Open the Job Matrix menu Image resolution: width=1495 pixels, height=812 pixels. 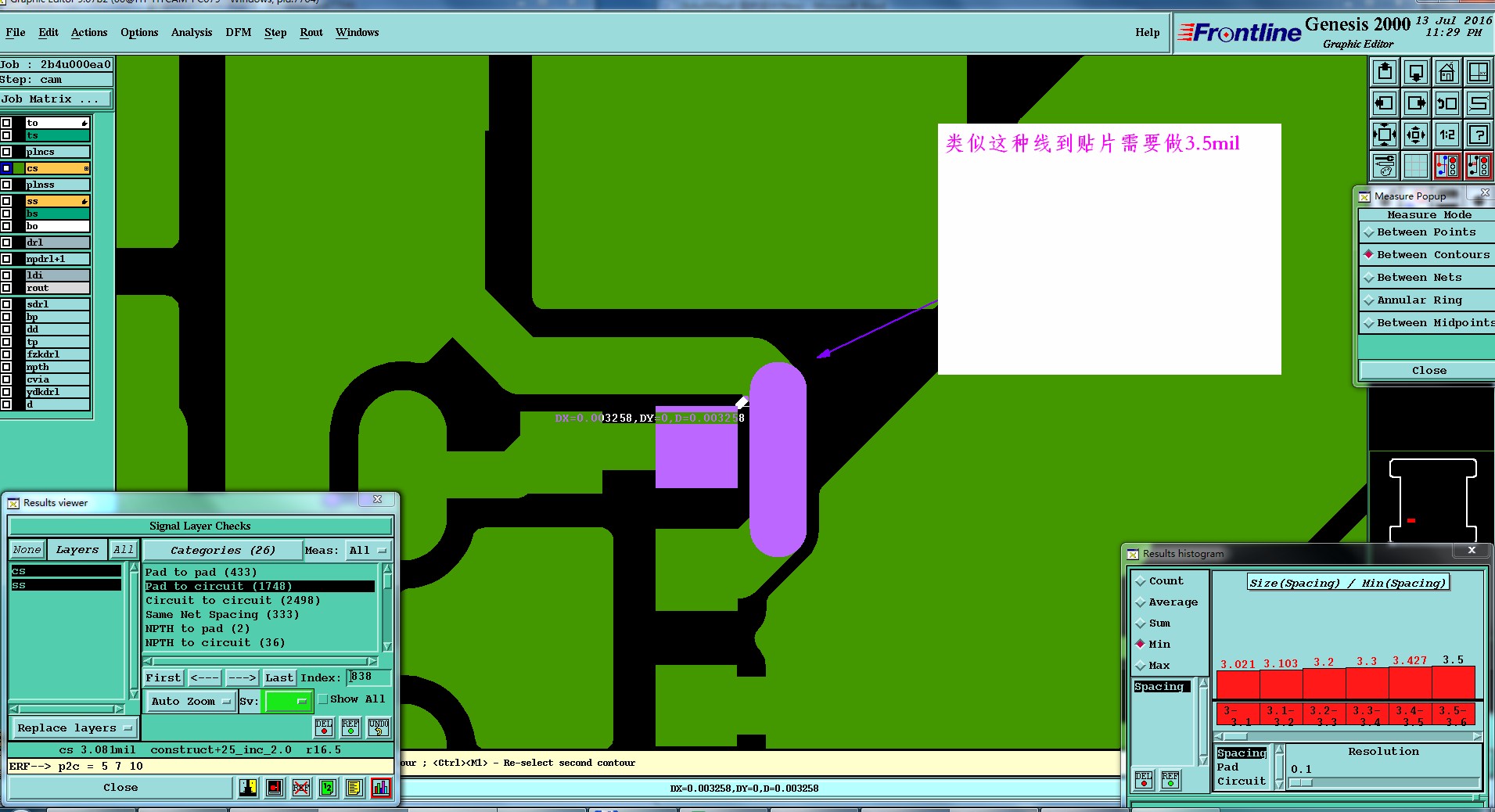[55, 99]
